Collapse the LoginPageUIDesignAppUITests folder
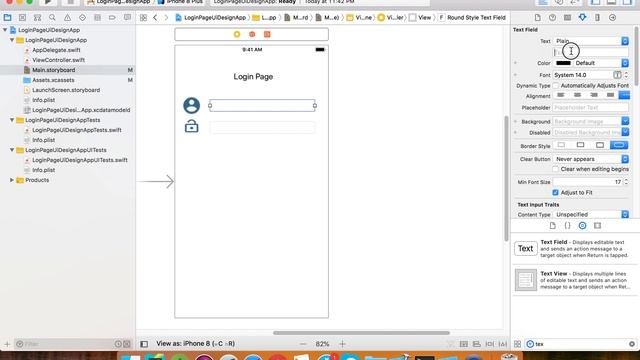The image size is (640, 360). point(12,150)
